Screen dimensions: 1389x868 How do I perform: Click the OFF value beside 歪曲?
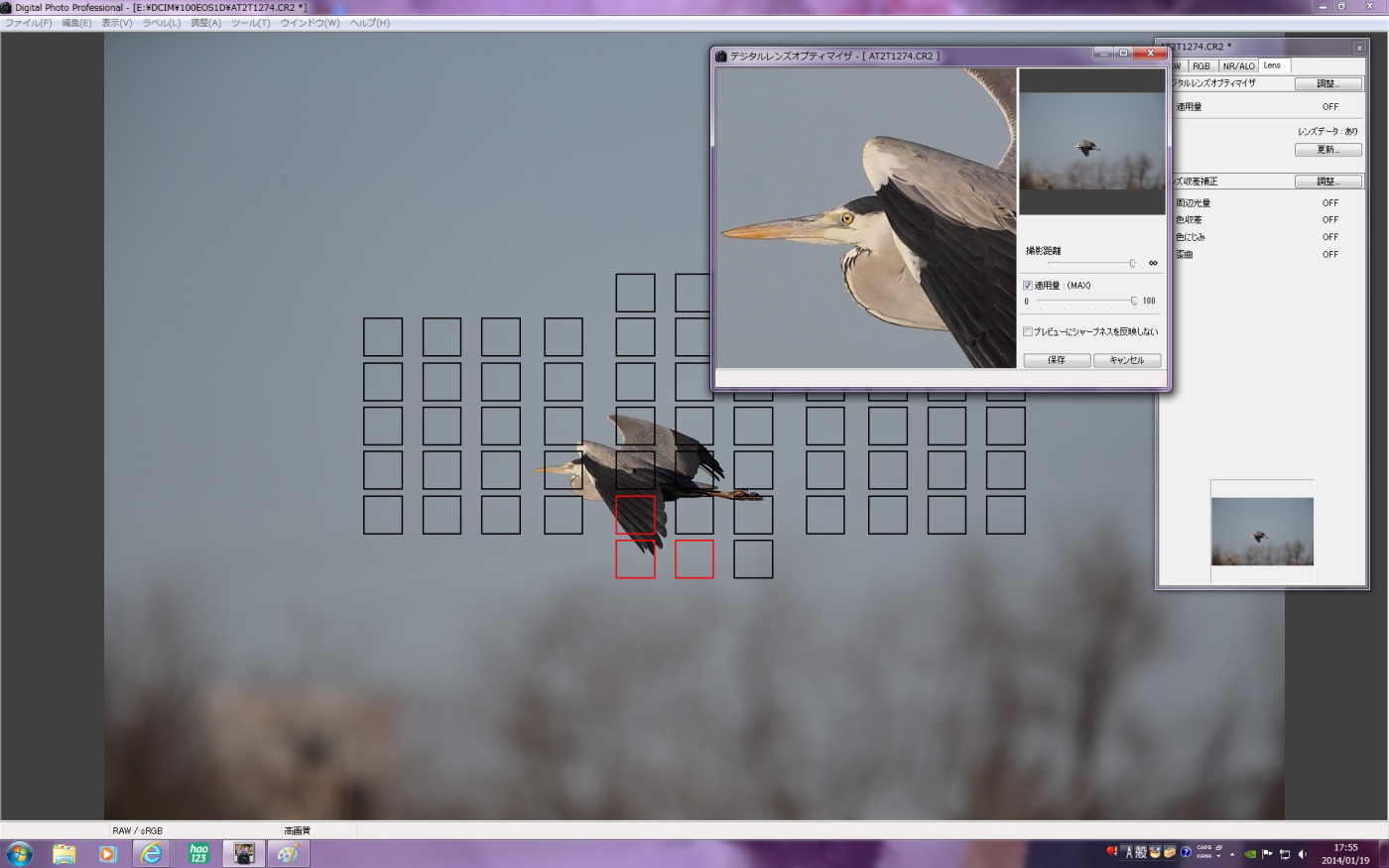pos(1330,255)
